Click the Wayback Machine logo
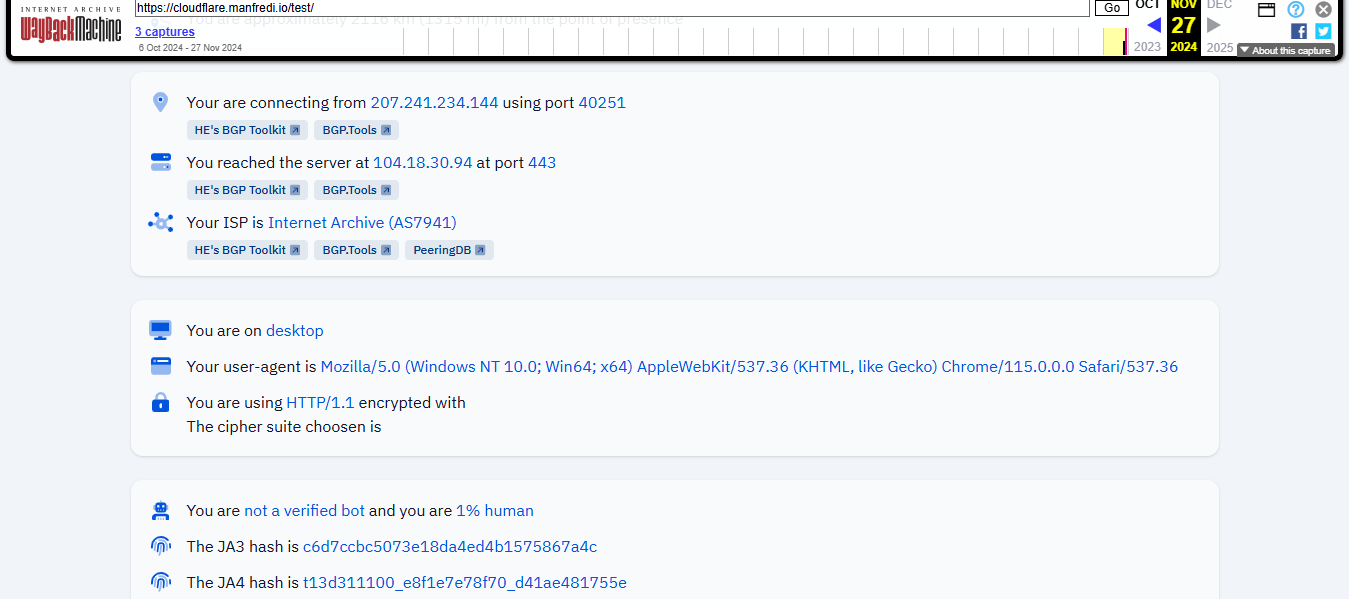 click(x=70, y=28)
